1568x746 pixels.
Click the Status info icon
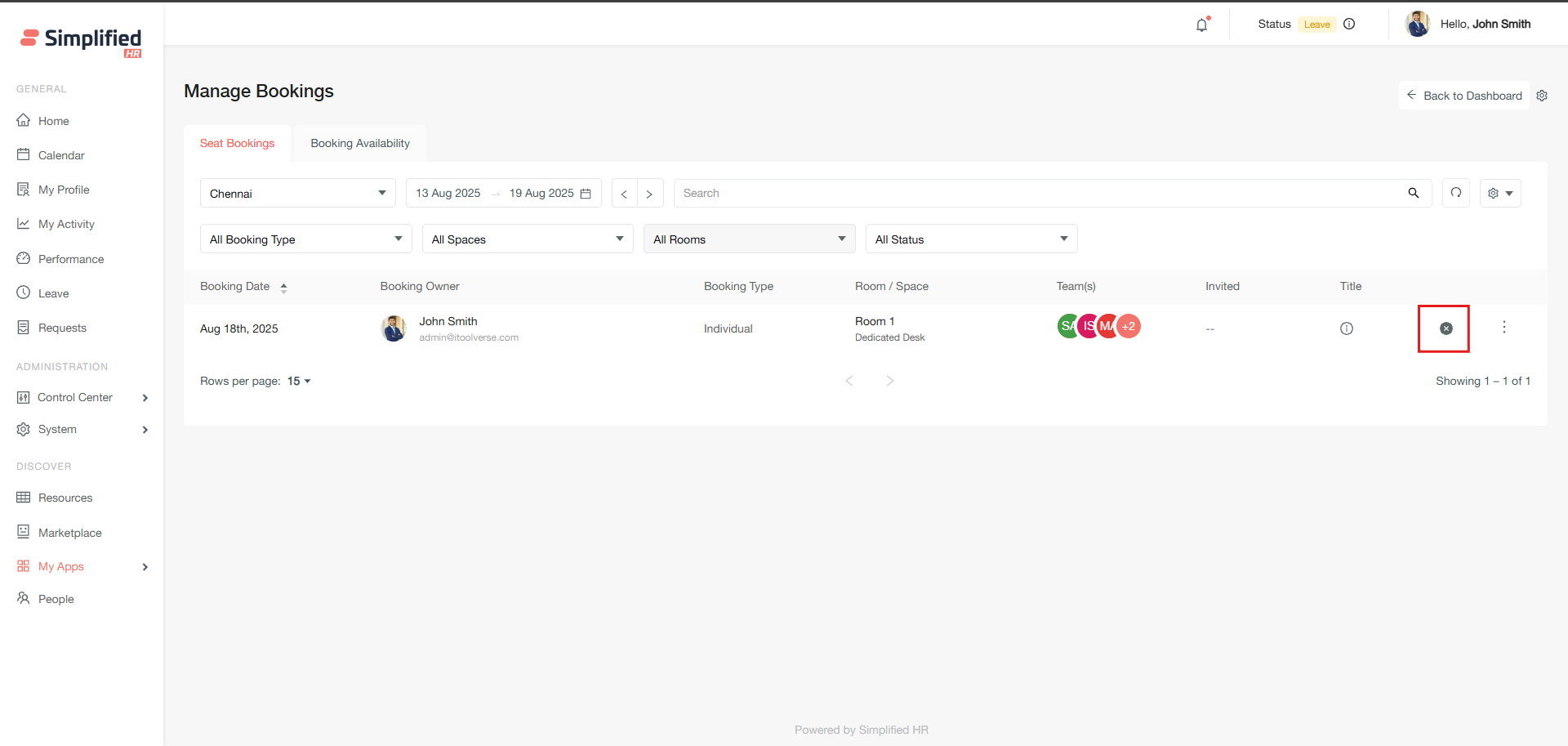[x=1349, y=24]
